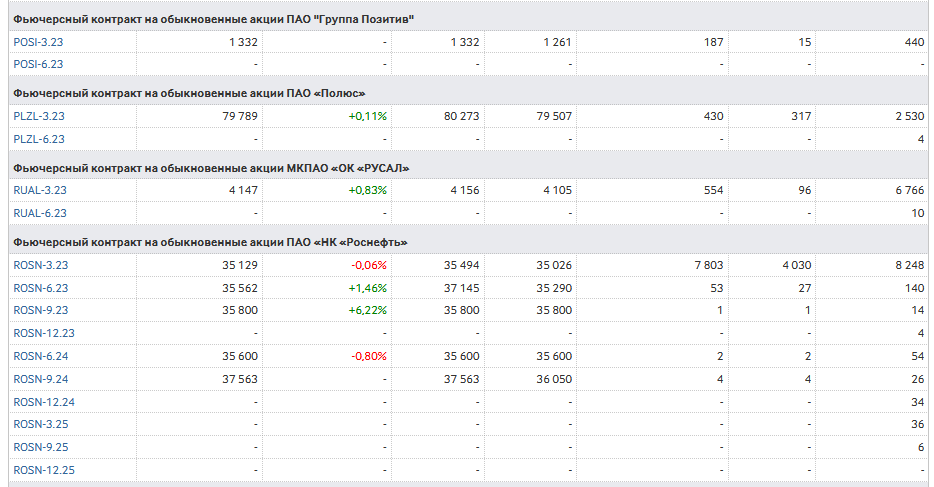Click the 54 value in ROSN-6.24 row

point(918,356)
